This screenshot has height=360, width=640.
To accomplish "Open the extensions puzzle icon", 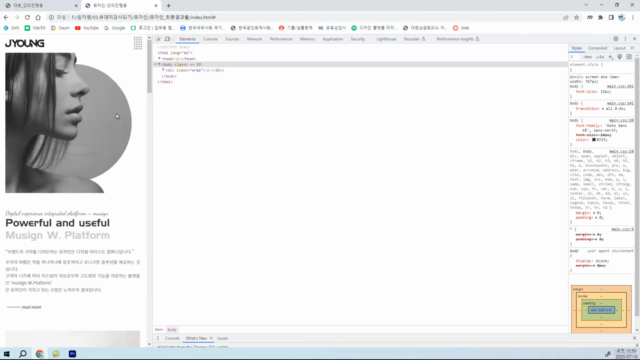I will 600,18.
